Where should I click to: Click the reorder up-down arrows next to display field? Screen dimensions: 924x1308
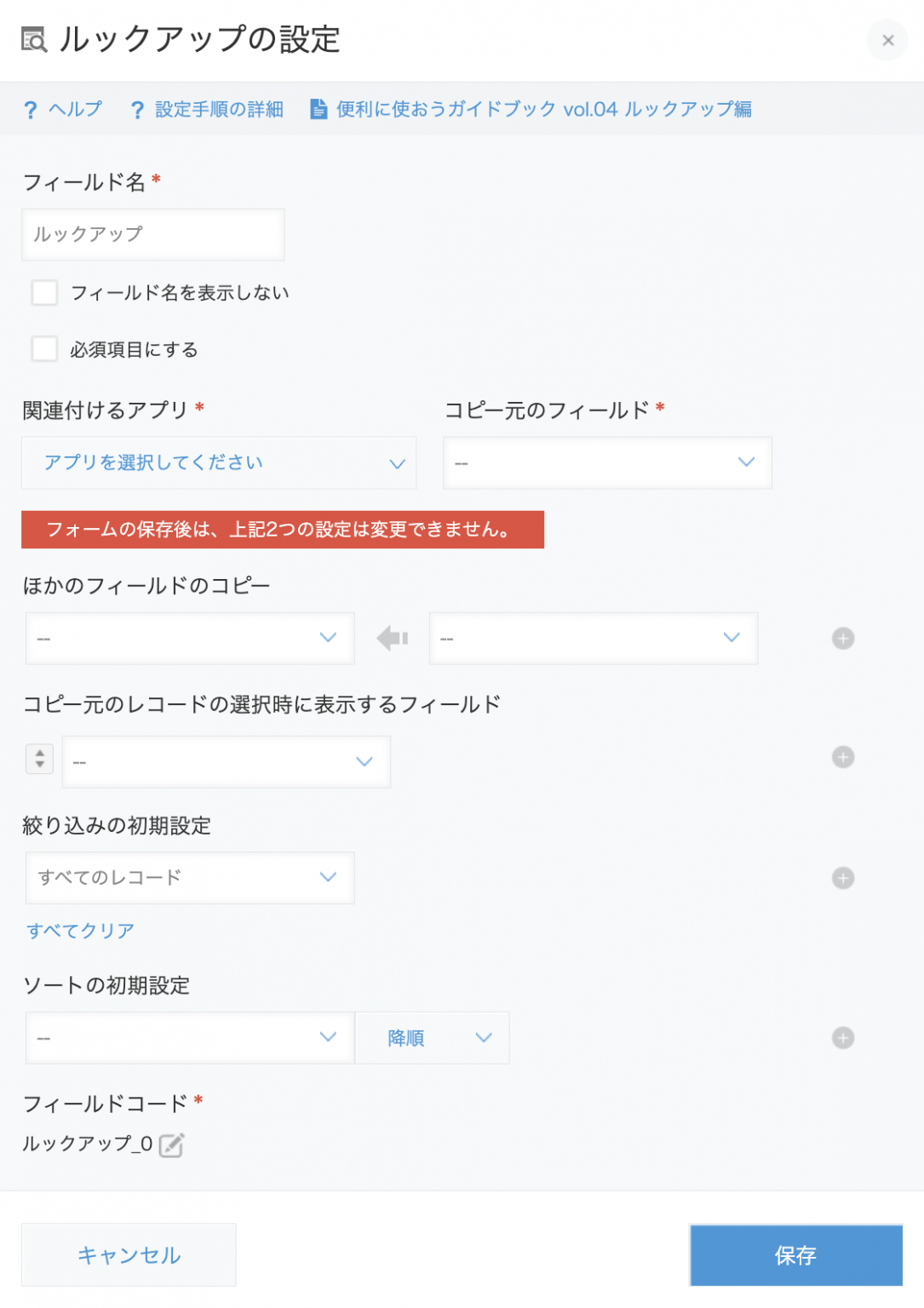coord(39,759)
